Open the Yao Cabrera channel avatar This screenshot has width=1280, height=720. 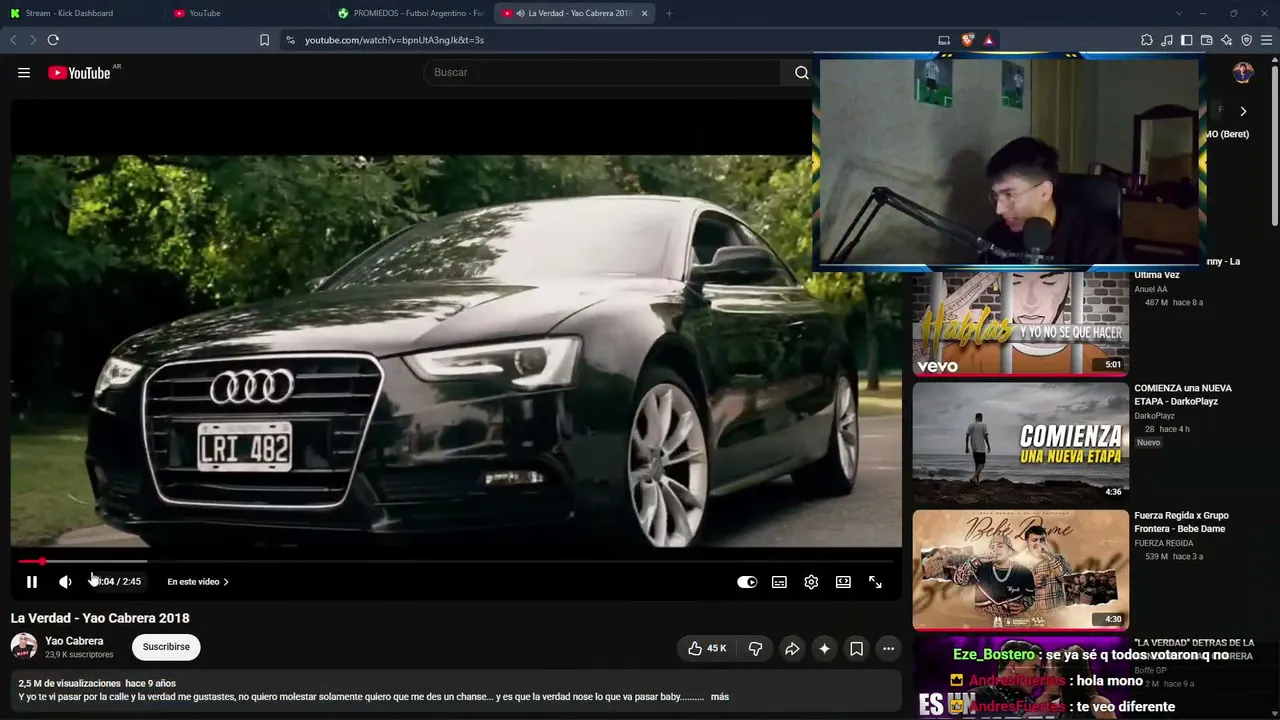tap(24, 647)
